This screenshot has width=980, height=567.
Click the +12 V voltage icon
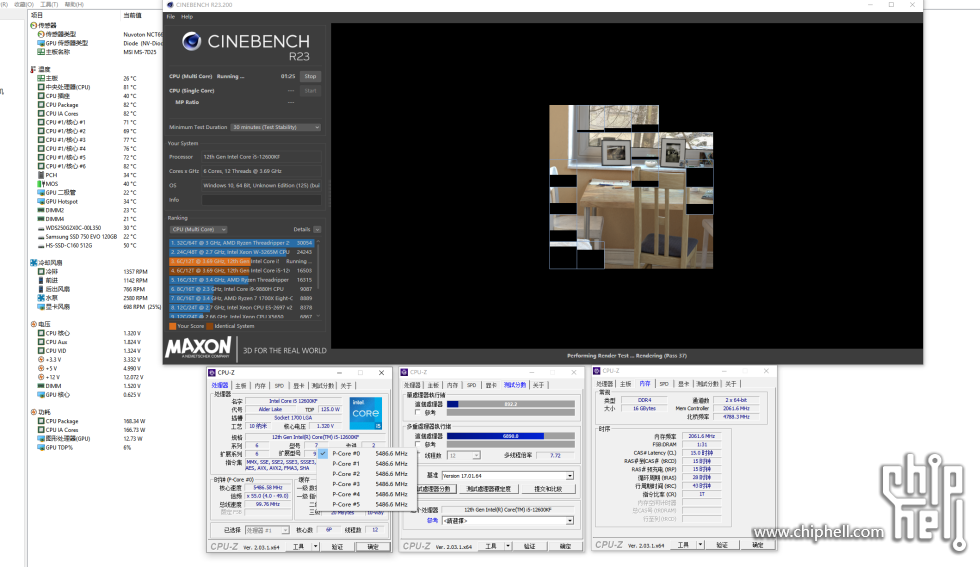(x=41, y=377)
